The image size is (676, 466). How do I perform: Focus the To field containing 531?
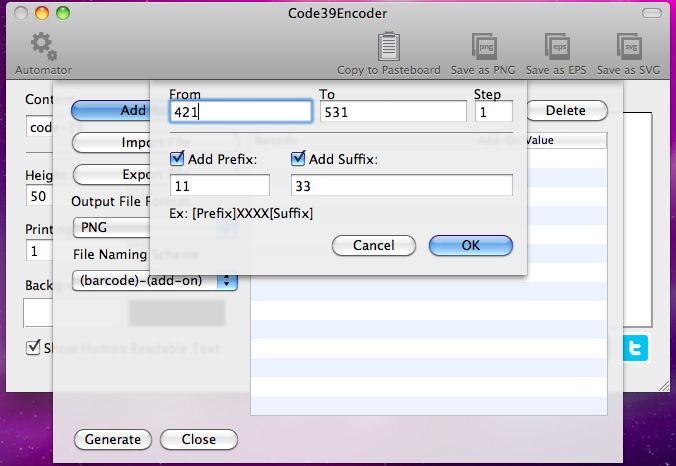coord(393,112)
